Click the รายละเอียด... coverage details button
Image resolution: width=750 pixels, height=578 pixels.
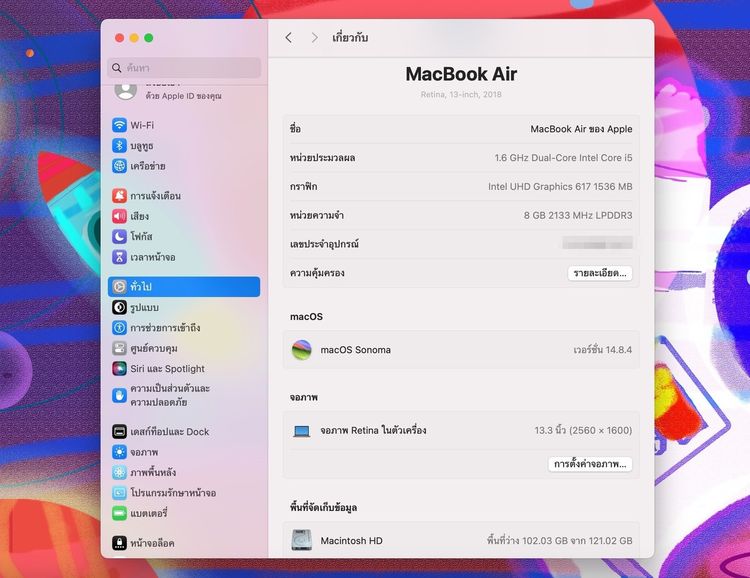pos(600,273)
